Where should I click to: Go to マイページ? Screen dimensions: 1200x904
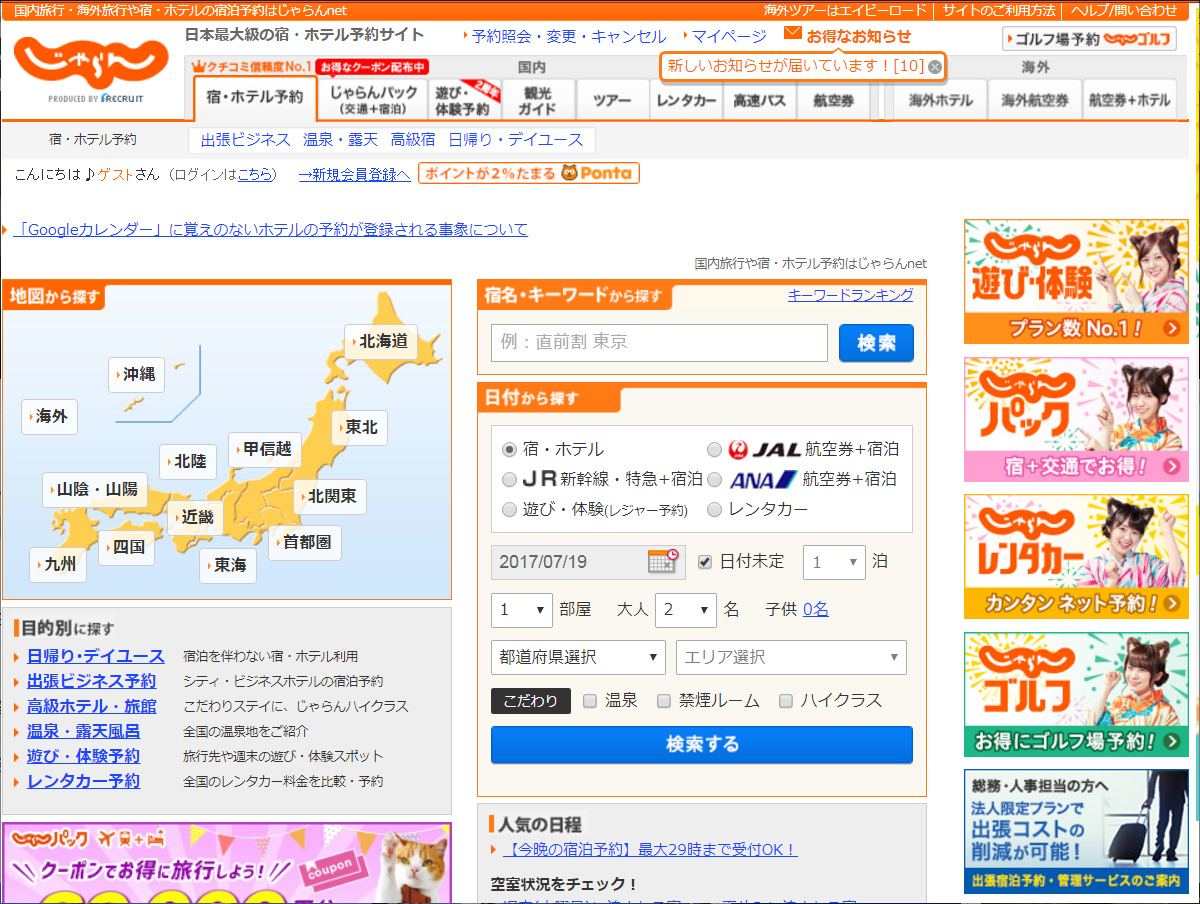(x=729, y=36)
